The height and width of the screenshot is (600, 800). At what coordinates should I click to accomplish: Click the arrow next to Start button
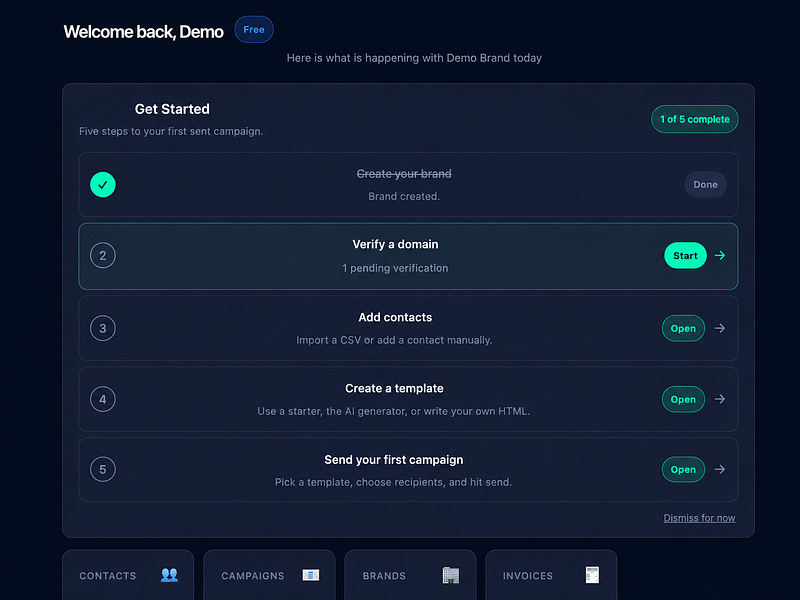[x=720, y=255]
